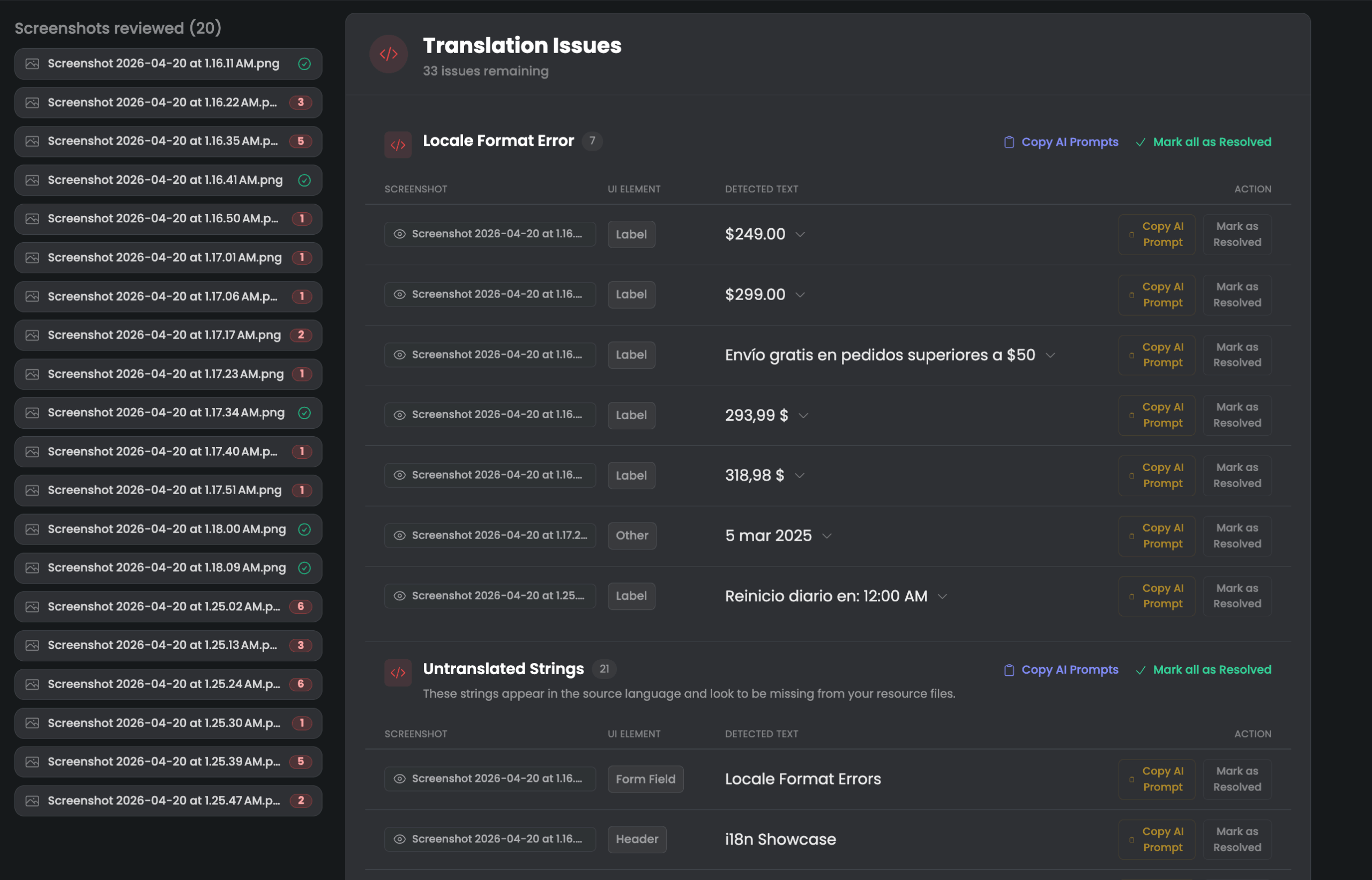Copy AI Prompt for the Reinicio diario row

[1157, 596]
